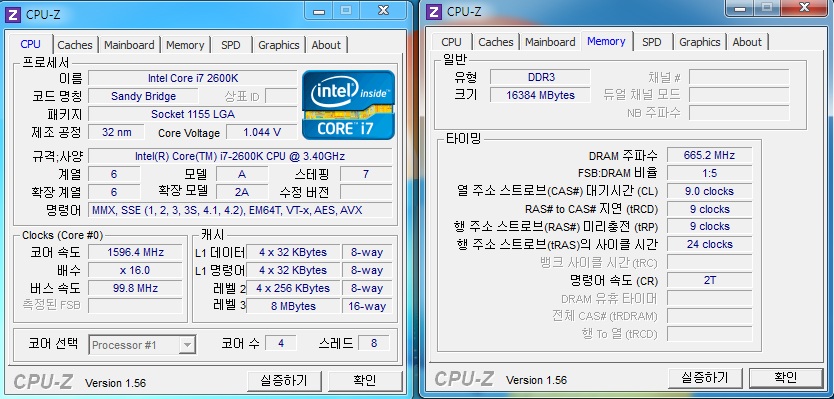Minimize the right CPU-Z window
Viewport: 834px width, 399px height.
740,7
